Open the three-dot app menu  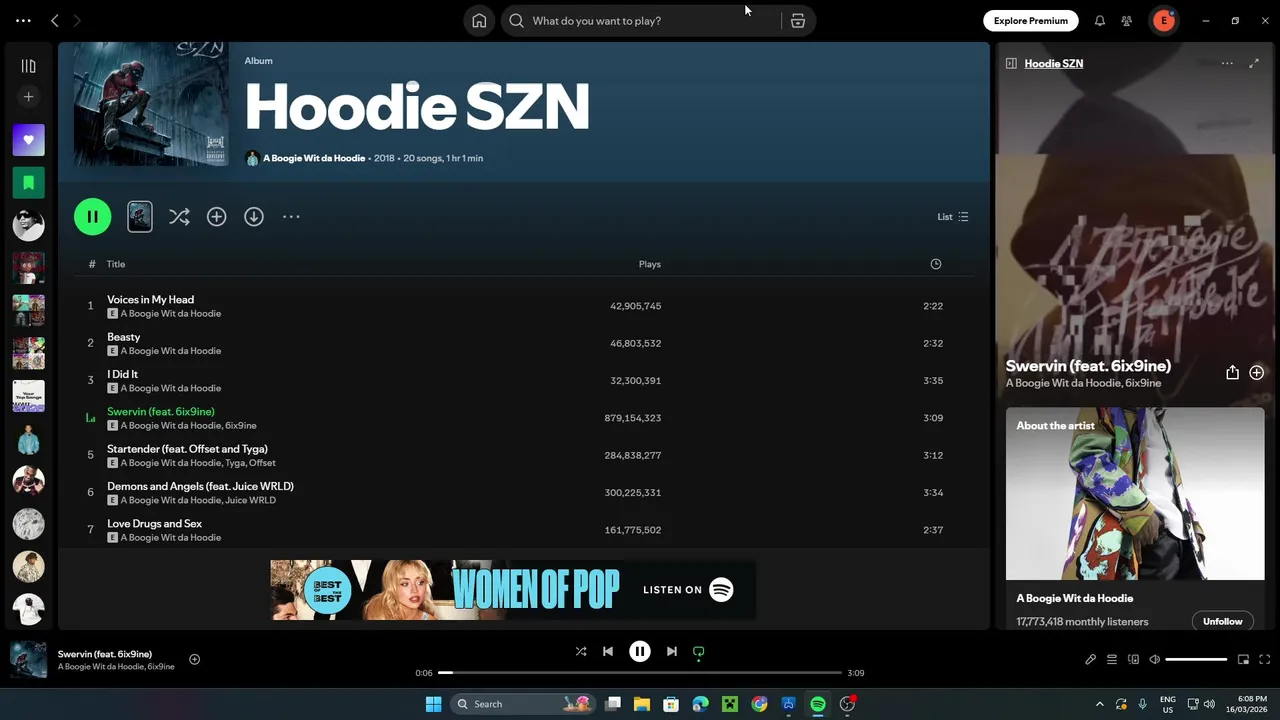pyautogui.click(x=23, y=21)
